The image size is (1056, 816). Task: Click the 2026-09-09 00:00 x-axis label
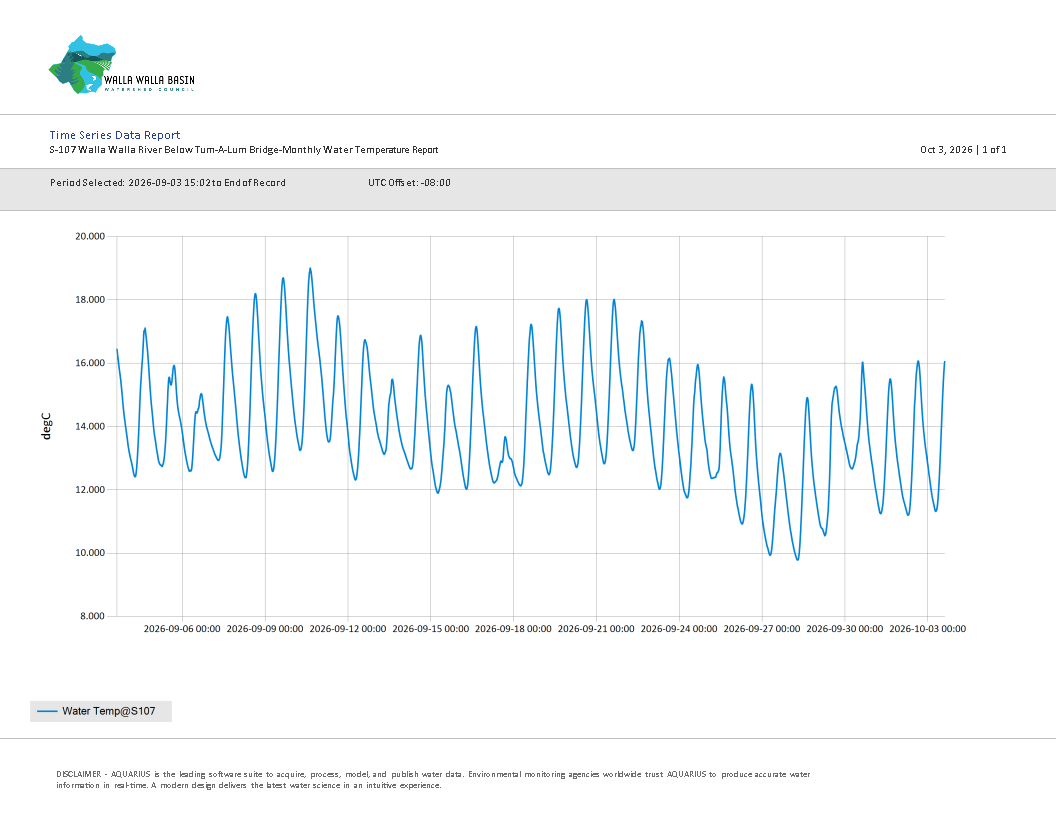point(265,629)
